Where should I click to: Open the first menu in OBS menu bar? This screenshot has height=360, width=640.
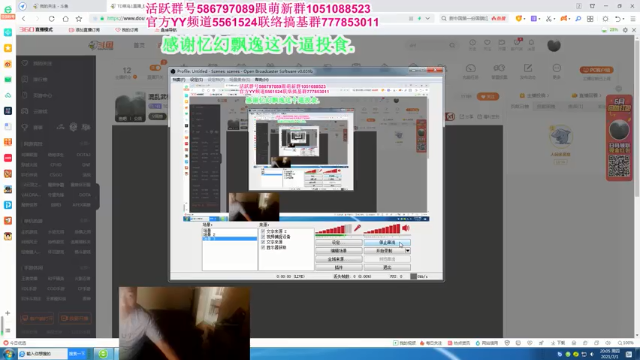(x=179, y=80)
